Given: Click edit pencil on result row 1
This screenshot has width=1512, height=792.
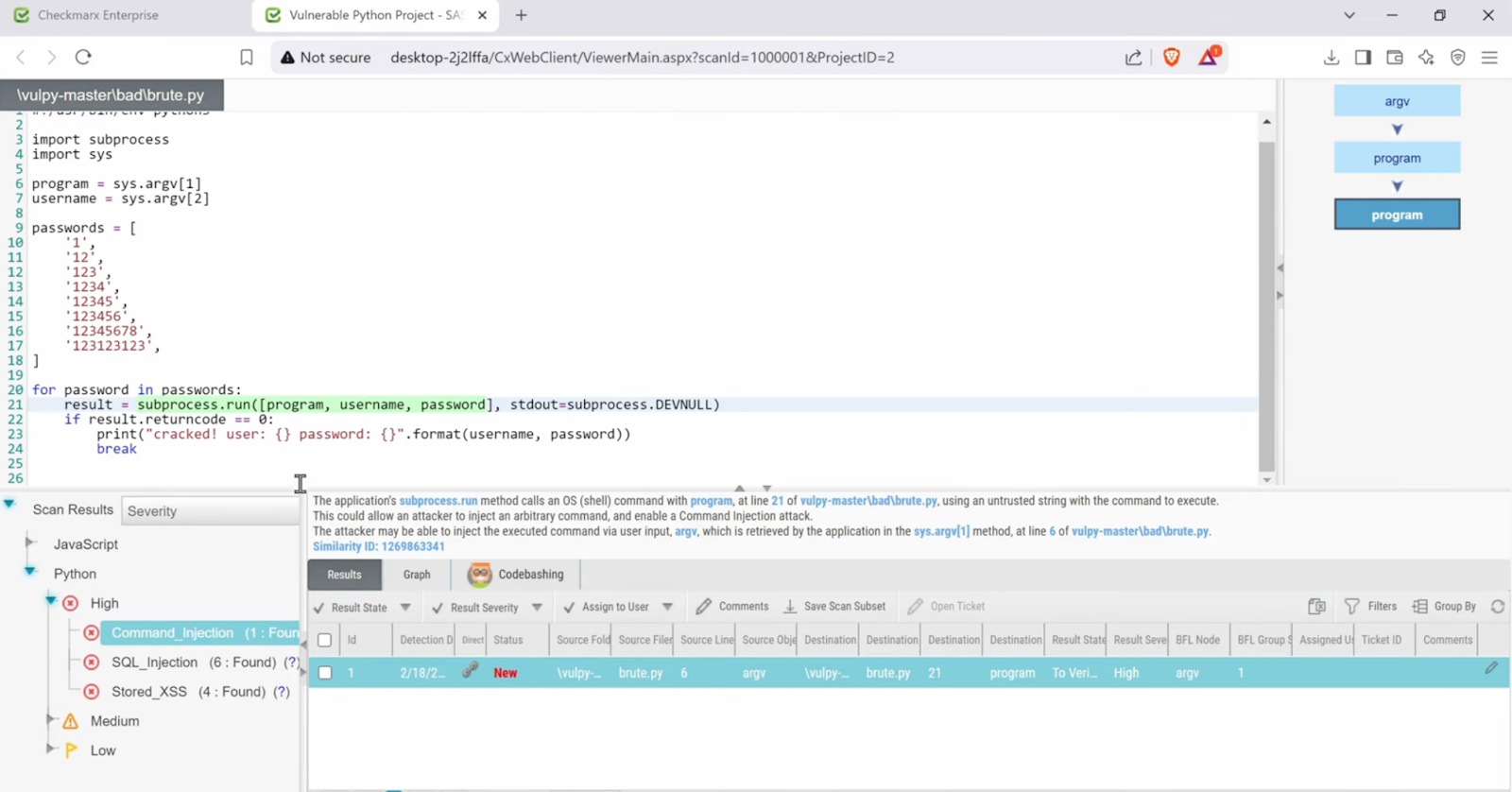Looking at the screenshot, I should [1491, 669].
